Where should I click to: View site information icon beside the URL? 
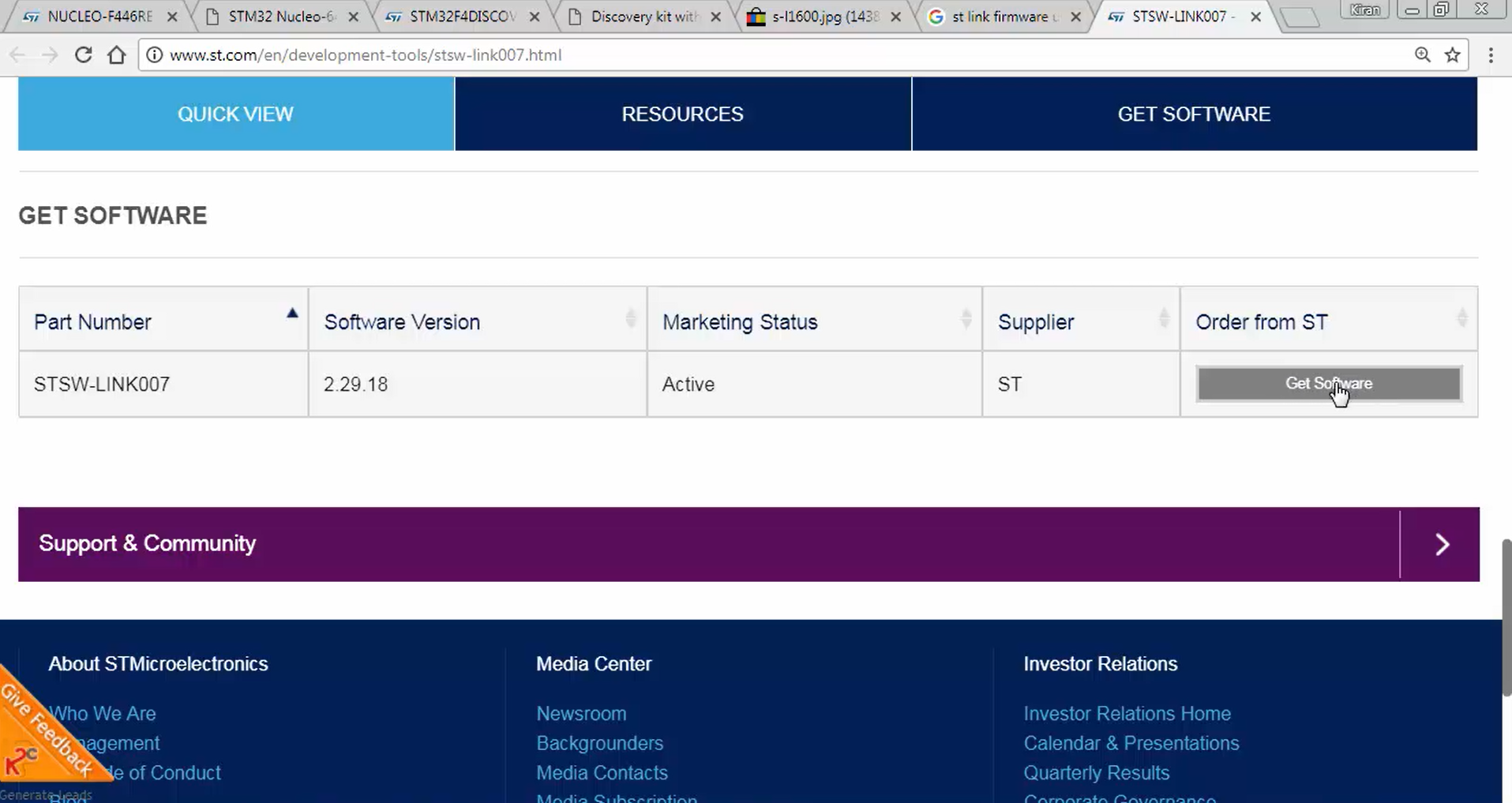click(155, 54)
